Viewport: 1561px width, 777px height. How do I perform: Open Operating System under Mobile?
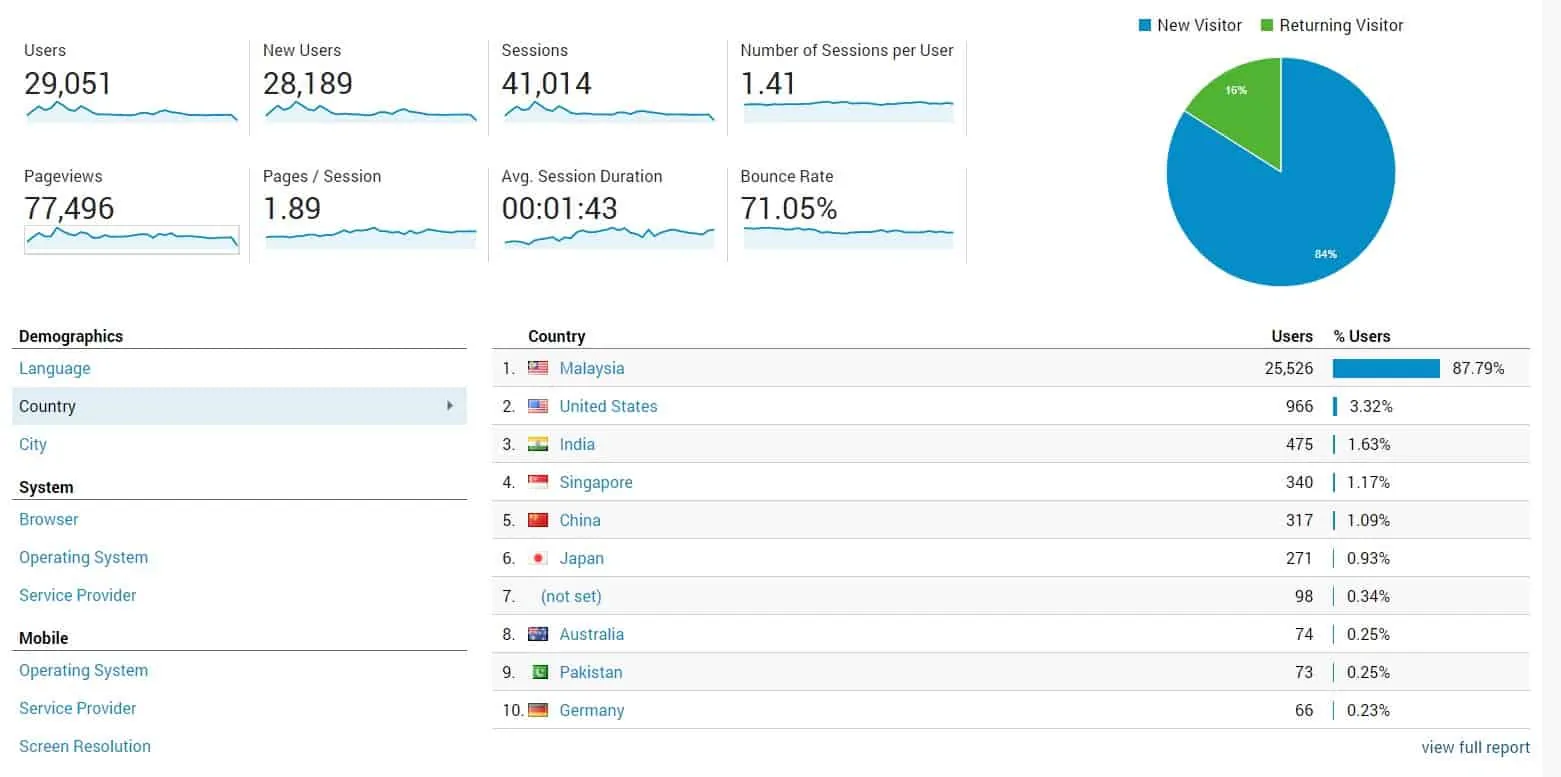83,670
